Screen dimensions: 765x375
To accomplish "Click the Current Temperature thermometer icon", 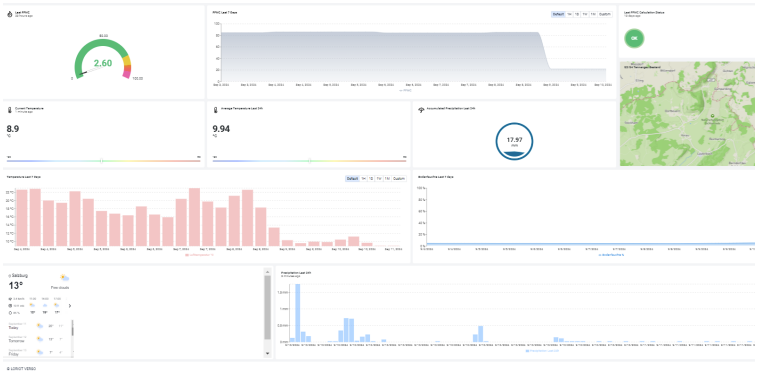I will pyautogui.click(x=10, y=110).
